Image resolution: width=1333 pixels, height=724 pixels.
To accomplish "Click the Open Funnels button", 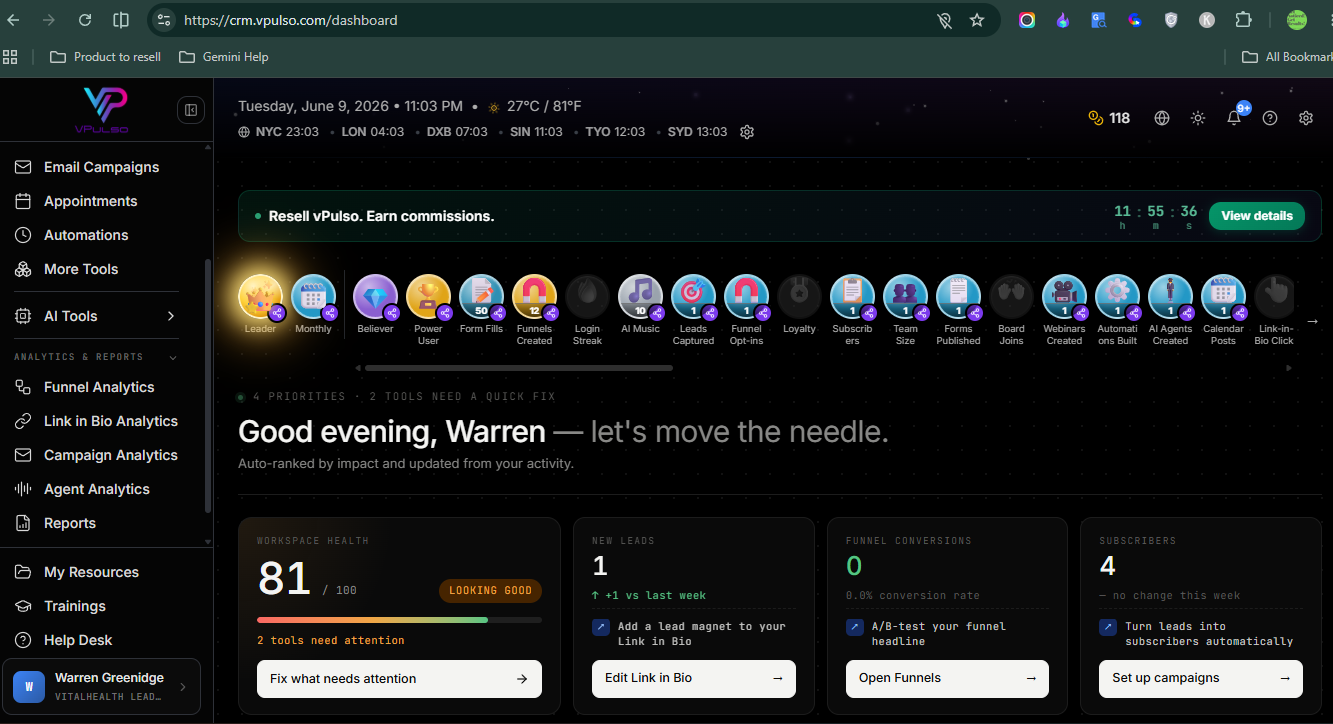I will coord(947,679).
